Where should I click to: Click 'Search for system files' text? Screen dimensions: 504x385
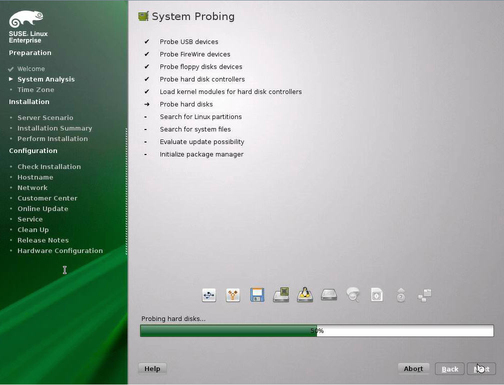tap(195, 129)
